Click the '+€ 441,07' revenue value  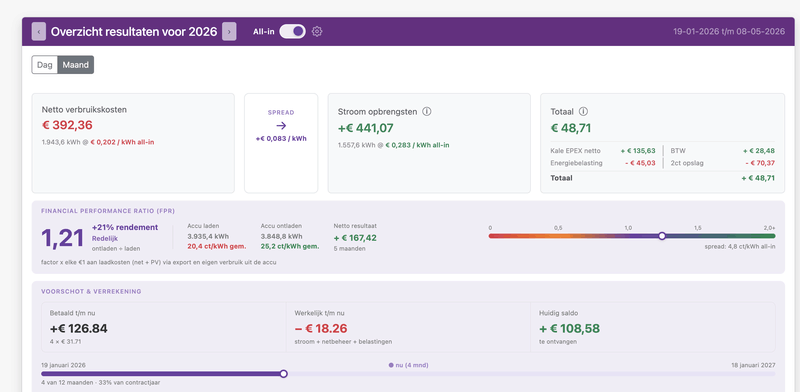tap(366, 128)
